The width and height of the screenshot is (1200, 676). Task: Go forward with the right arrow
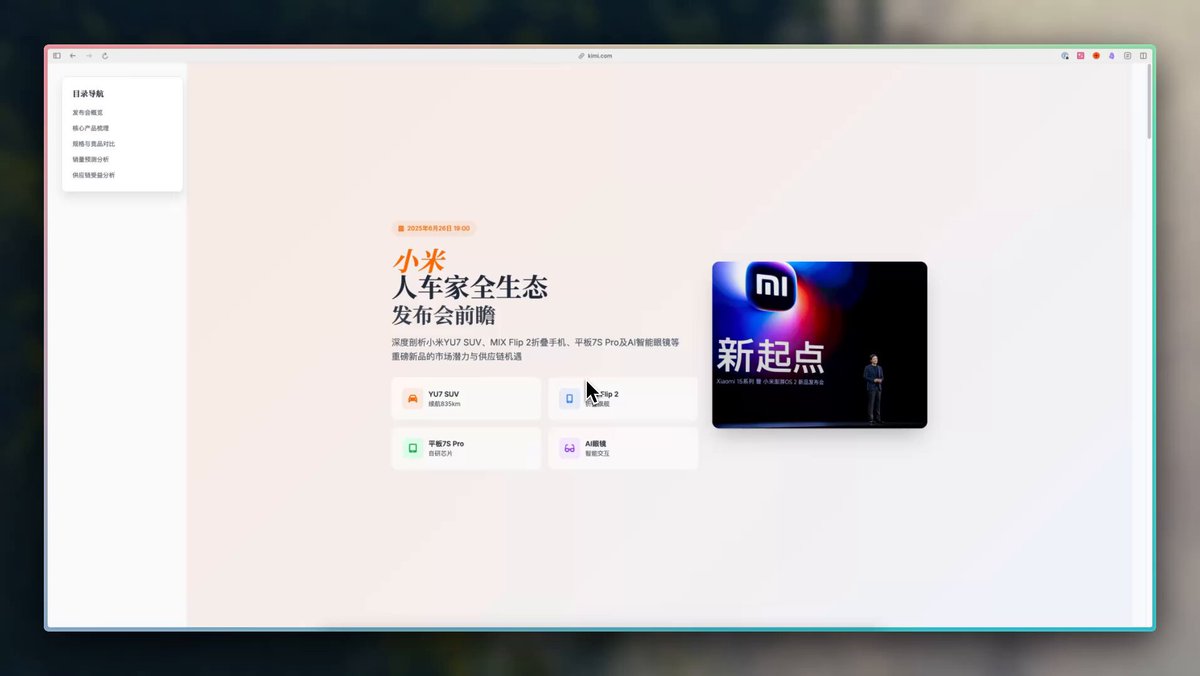coord(89,56)
